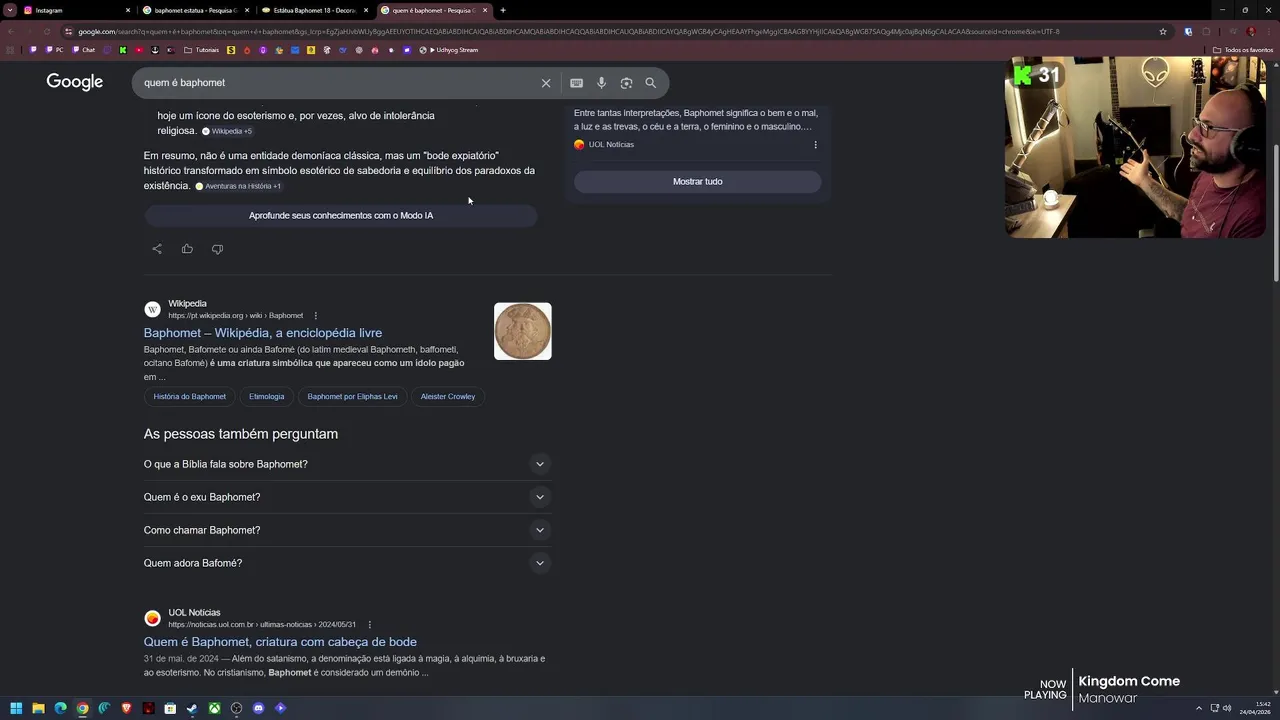Go back to previous page
The width and height of the screenshot is (1280, 720).
(11, 31)
